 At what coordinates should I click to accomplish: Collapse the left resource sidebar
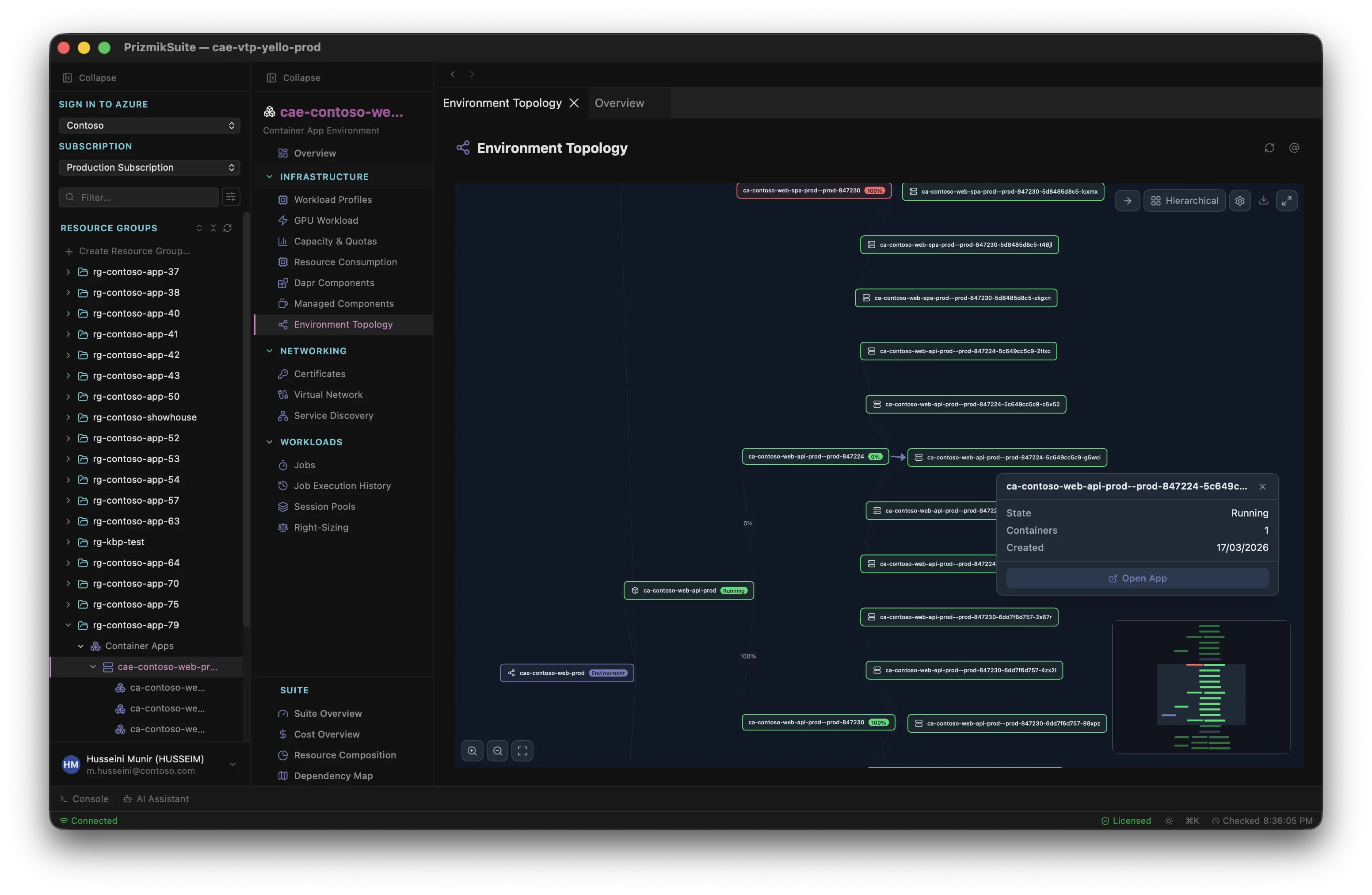(89, 78)
